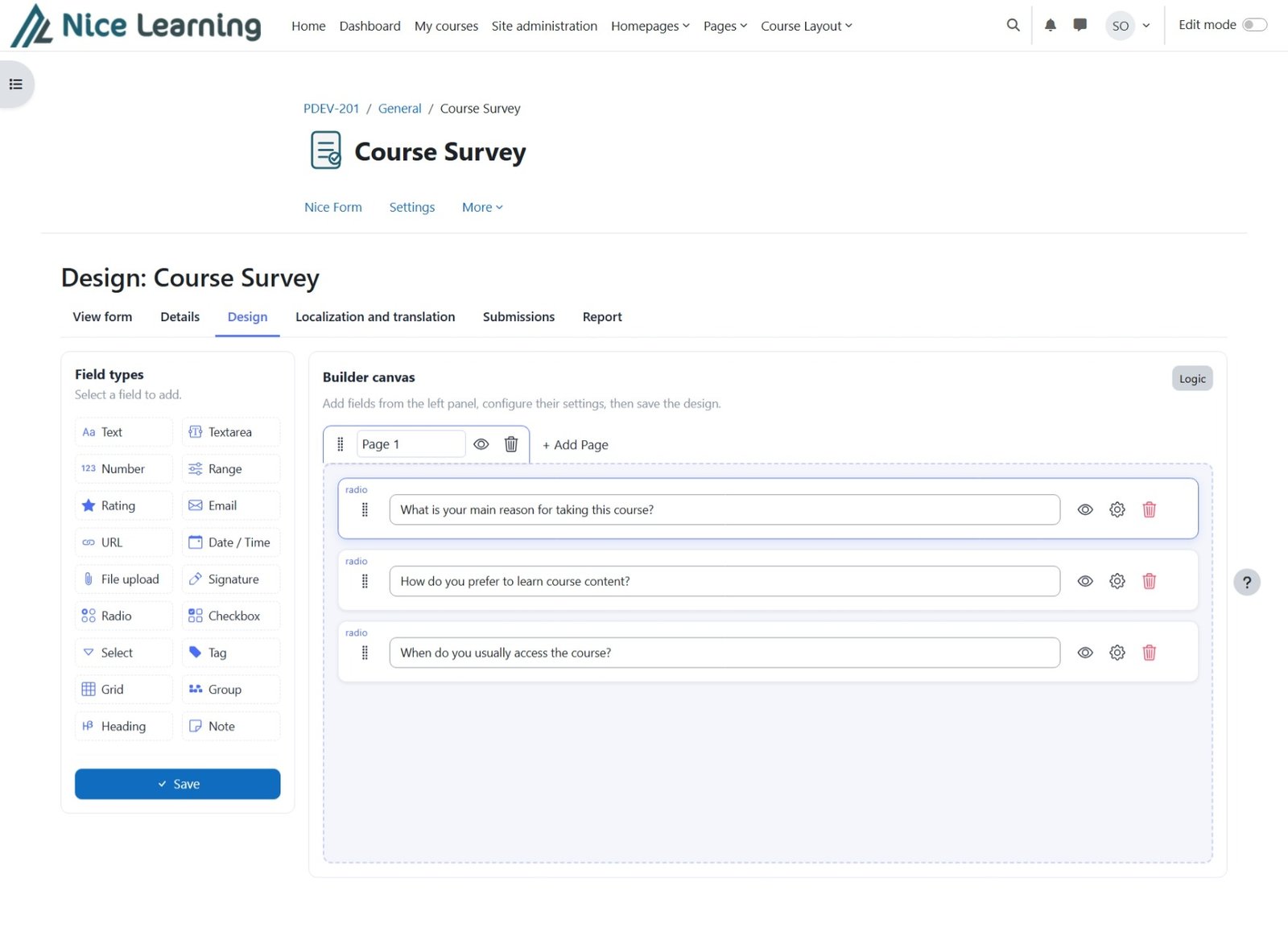Delete the learn course content question
Image resolution: width=1288 pixels, height=952 pixels.
coord(1150,581)
